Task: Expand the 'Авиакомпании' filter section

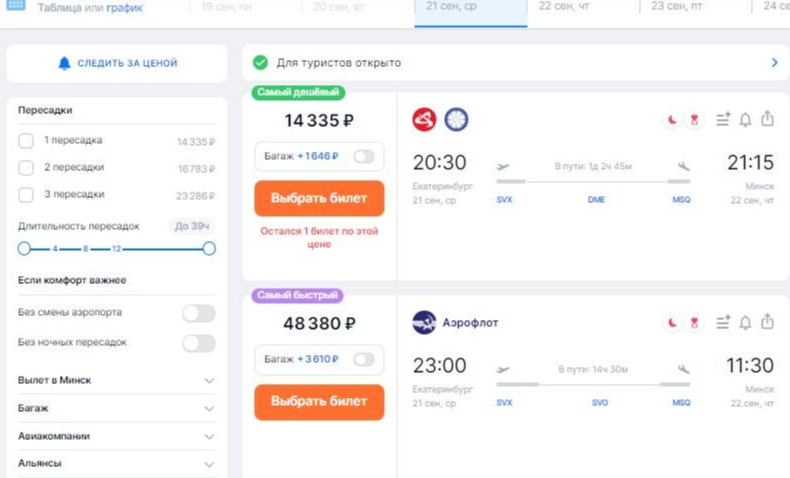Action: 209,437
